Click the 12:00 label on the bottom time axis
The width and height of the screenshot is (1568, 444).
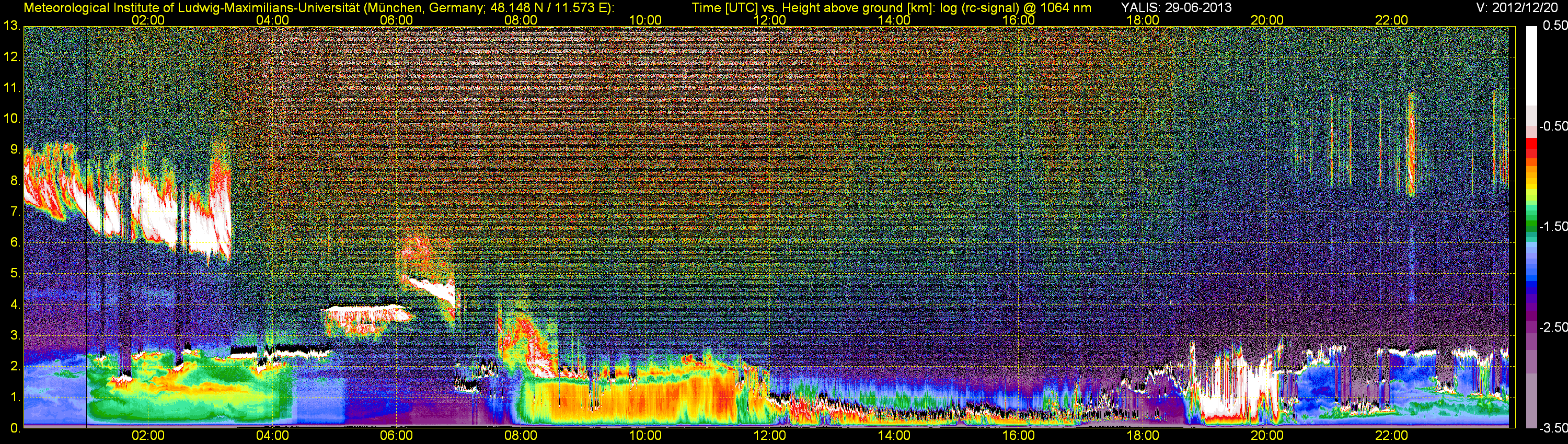click(769, 436)
